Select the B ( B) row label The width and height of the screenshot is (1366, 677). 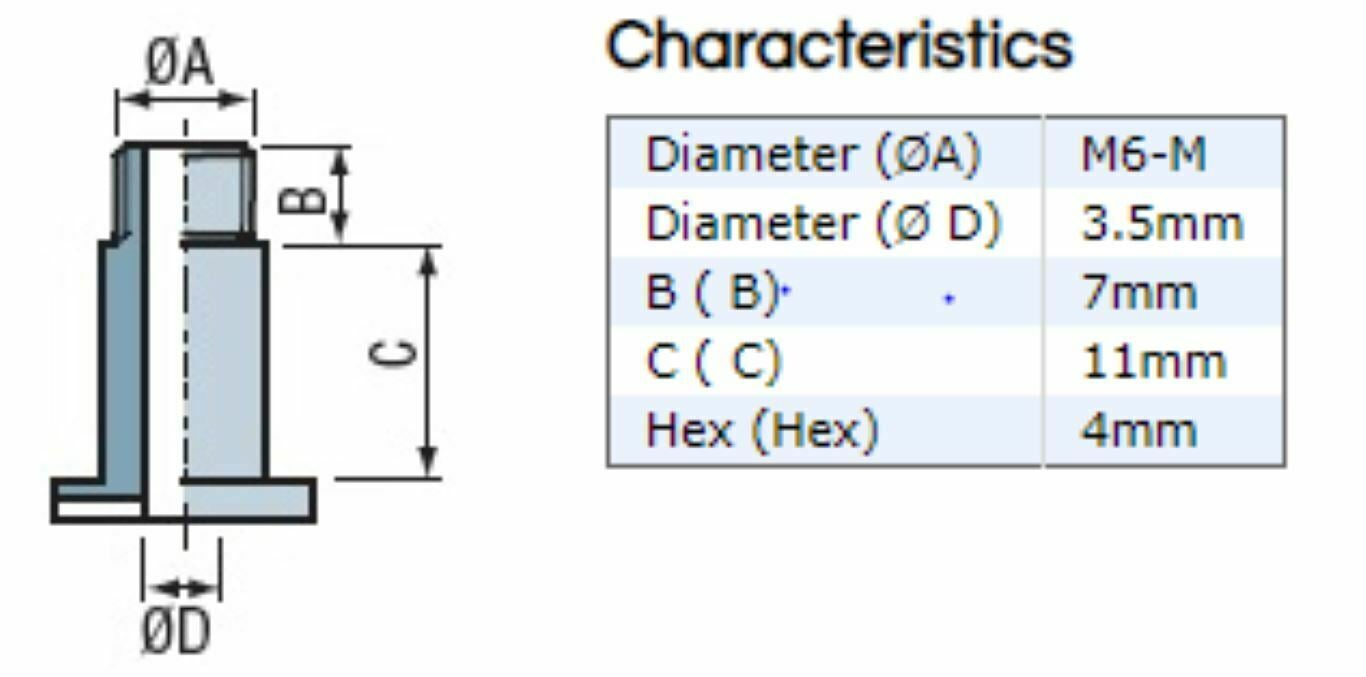pos(712,293)
